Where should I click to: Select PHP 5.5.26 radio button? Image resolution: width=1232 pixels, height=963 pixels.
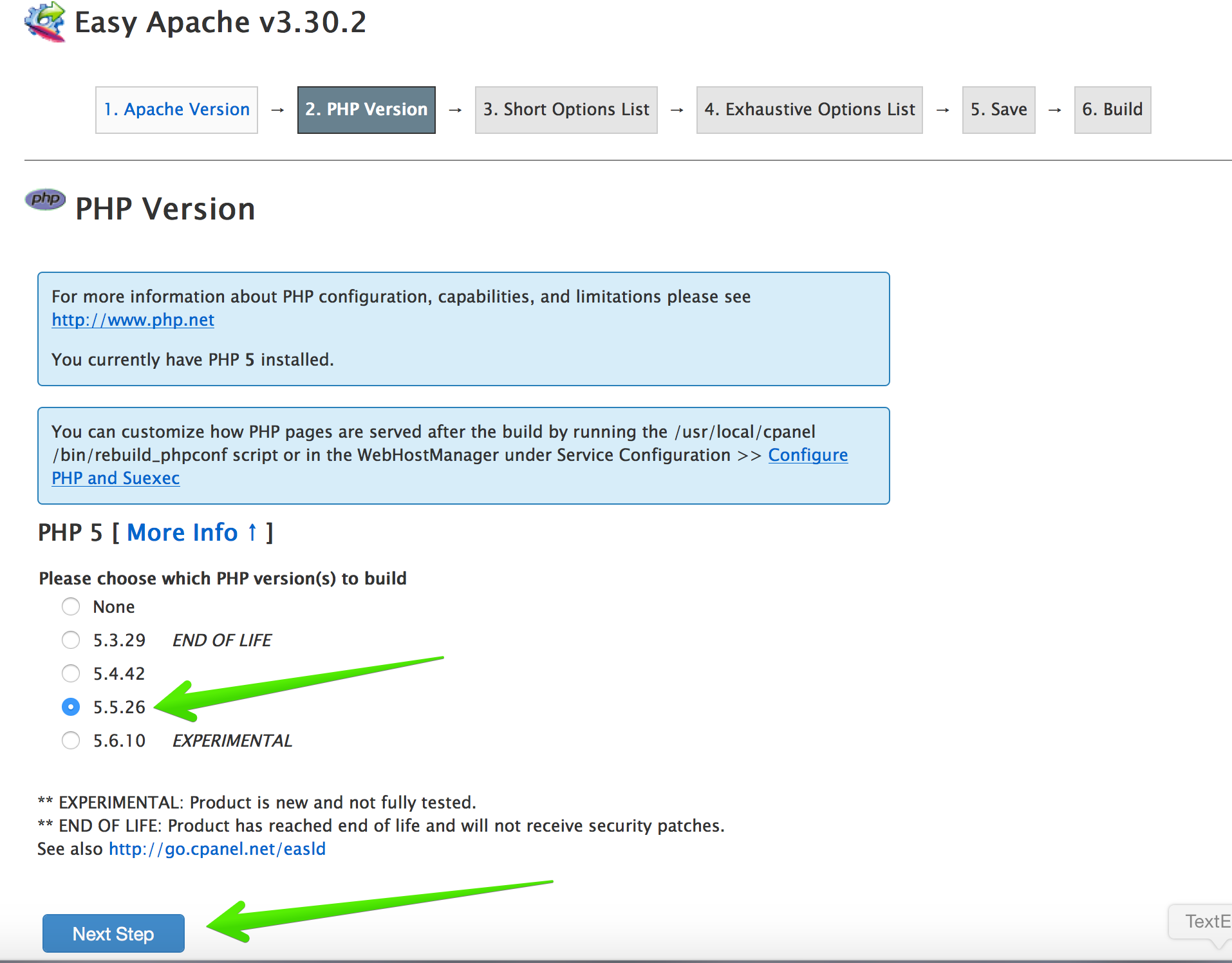point(71,707)
